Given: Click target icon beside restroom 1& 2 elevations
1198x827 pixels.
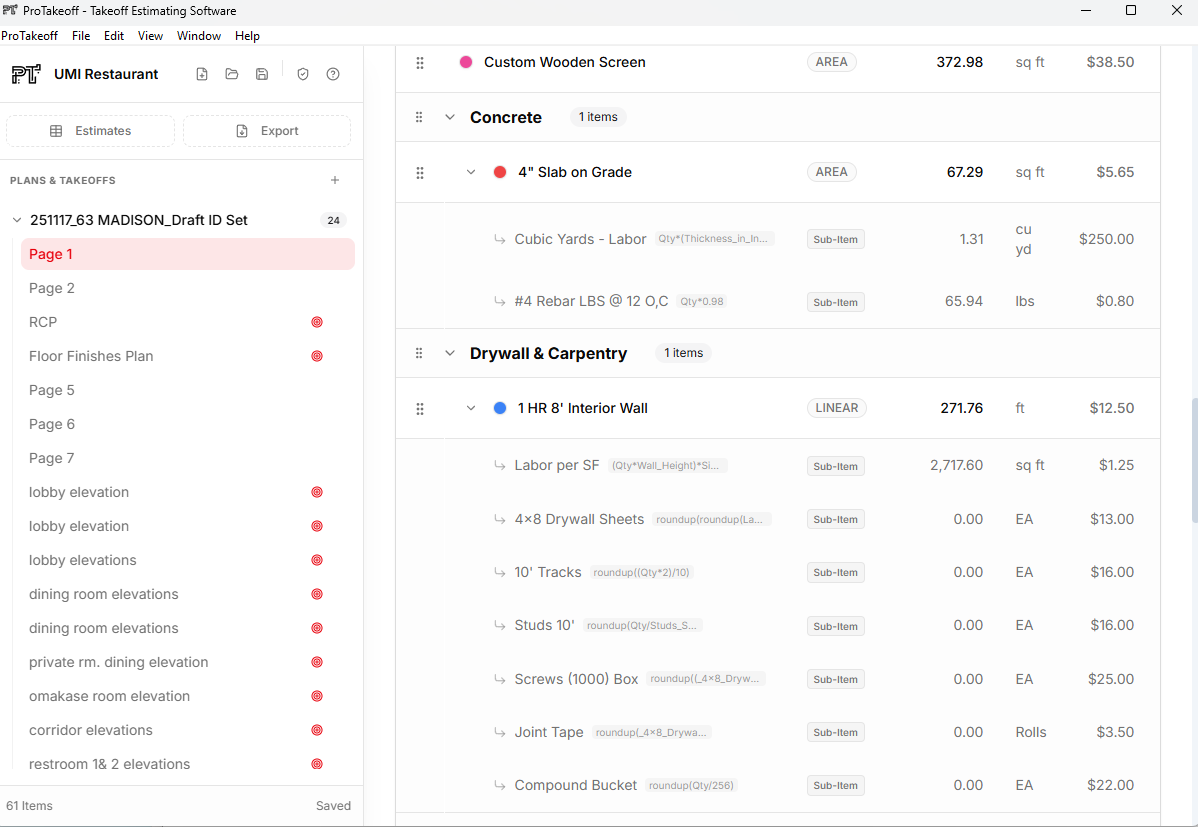Looking at the screenshot, I should 317,764.
